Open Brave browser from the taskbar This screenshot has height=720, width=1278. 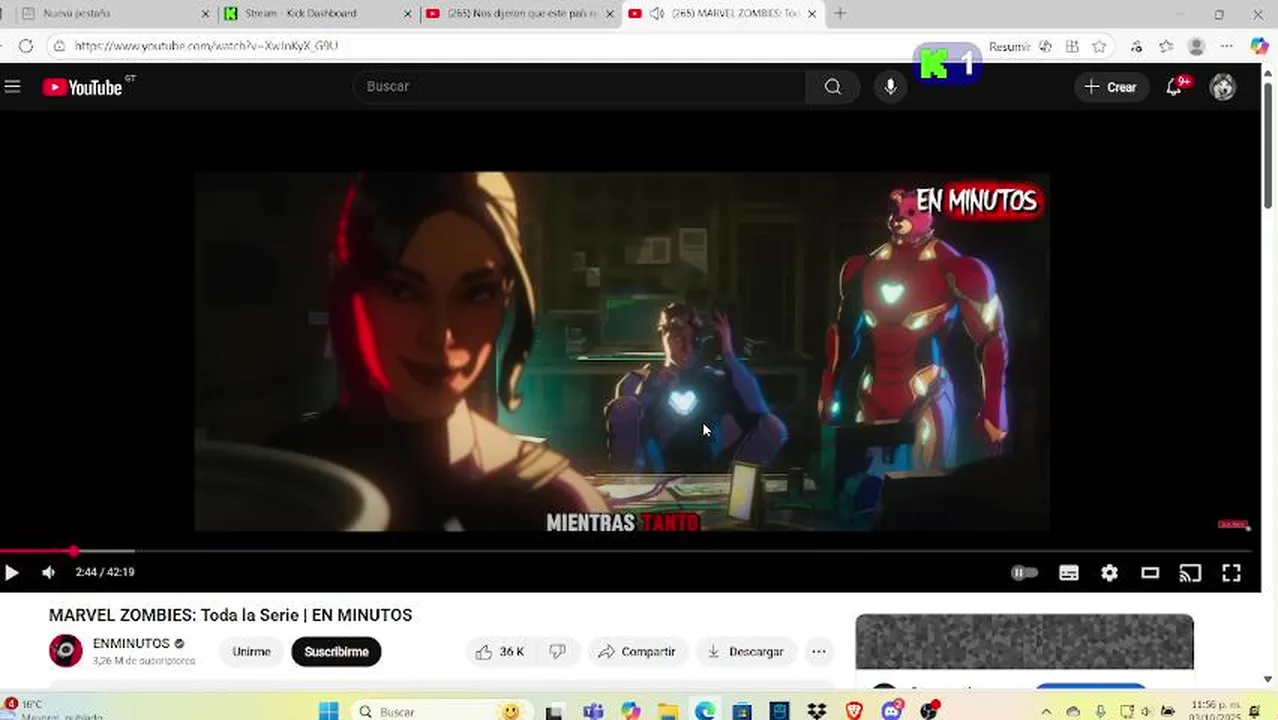854,711
